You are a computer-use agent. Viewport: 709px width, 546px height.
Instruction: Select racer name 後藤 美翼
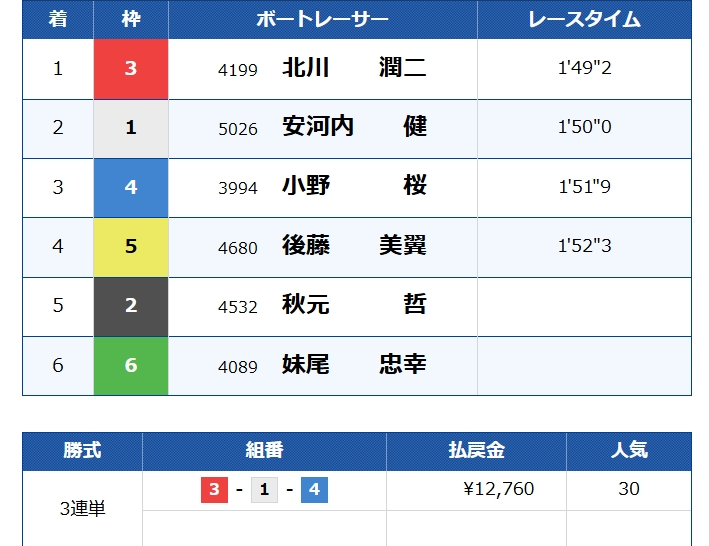tap(354, 246)
